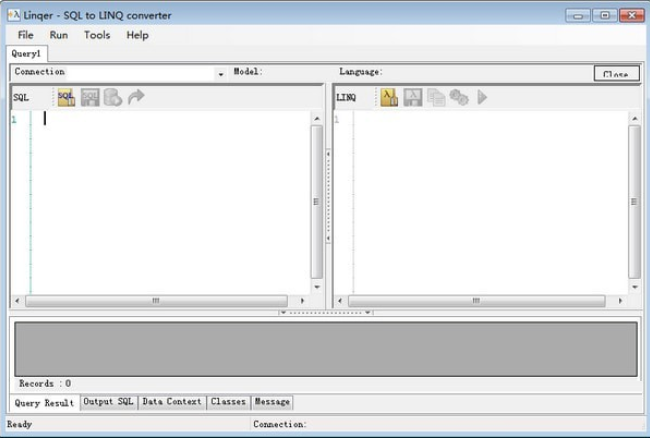This screenshot has height=441, width=650.
Task: Save LINQ file lambda disk icon
Action: click(412, 97)
